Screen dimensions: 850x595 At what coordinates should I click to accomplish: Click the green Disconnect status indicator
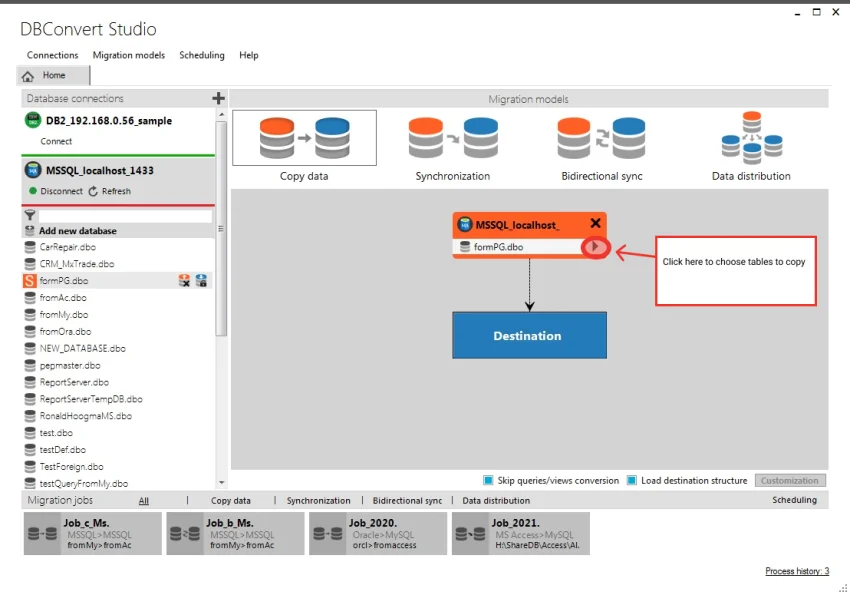point(33,191)
